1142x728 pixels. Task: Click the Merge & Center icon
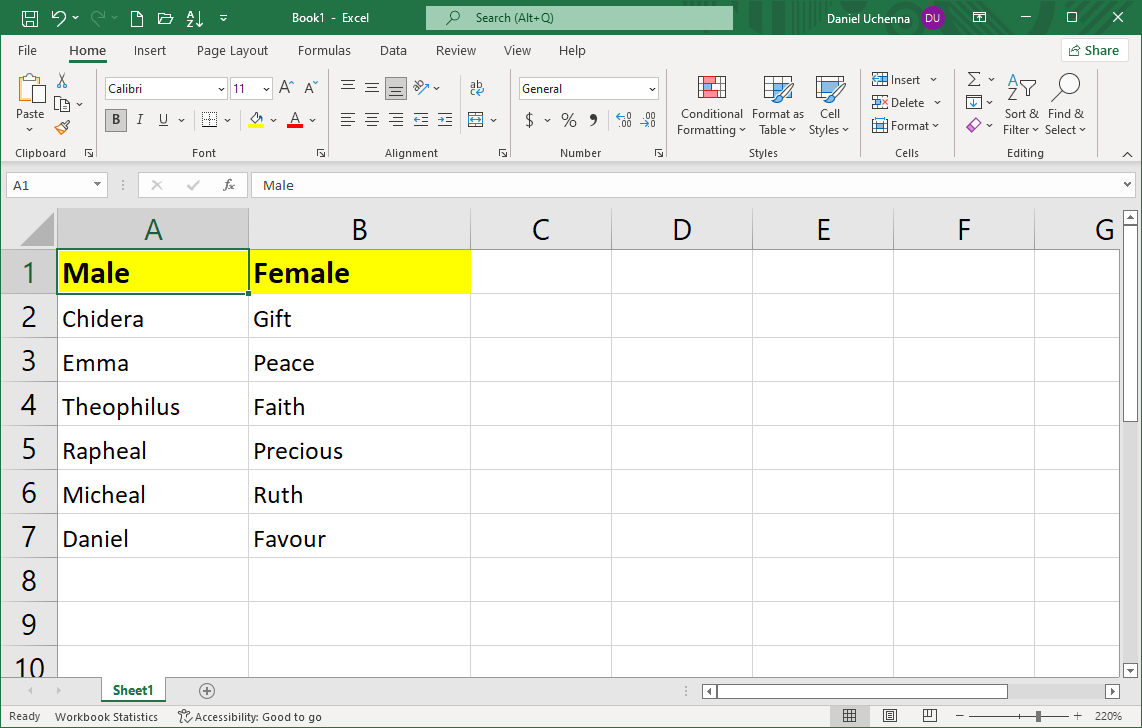[x=476, y=120]
